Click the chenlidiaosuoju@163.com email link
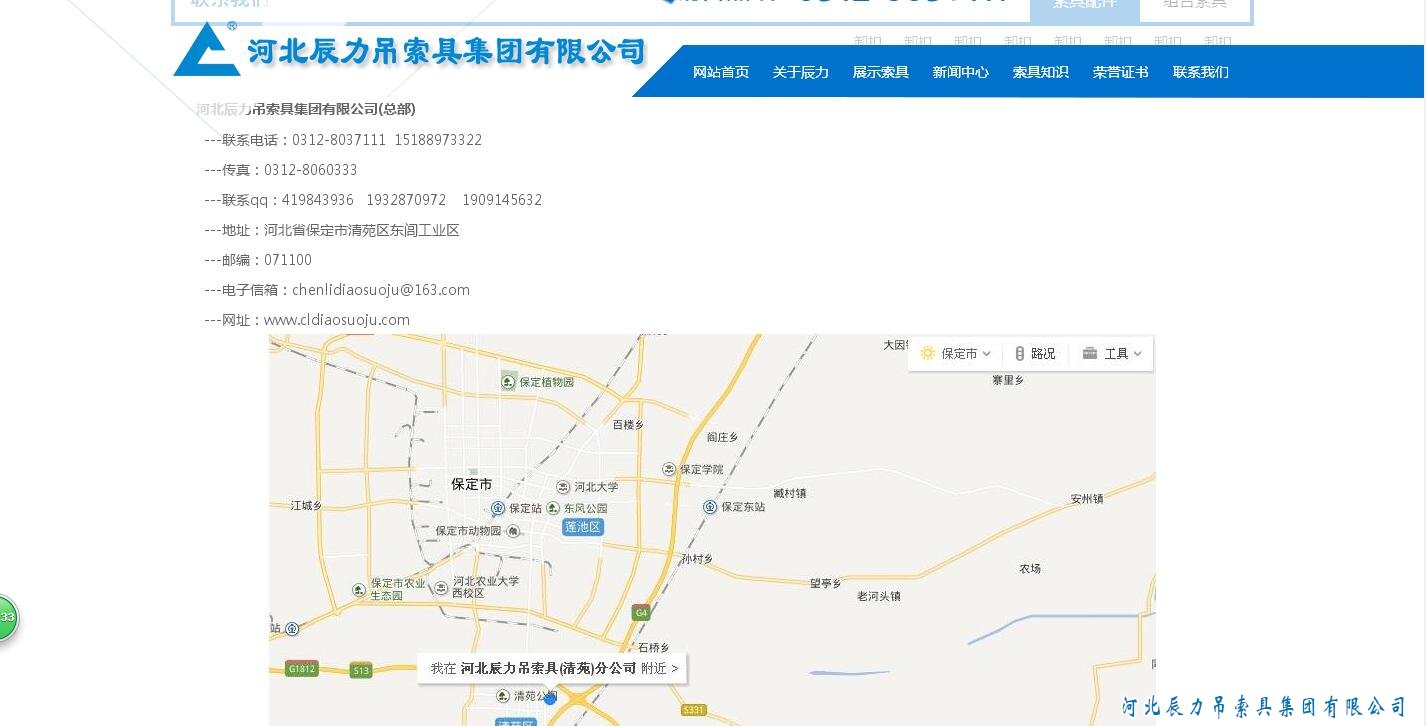The height and width of the screenshot is (726, 1426). pyautogui.click(x=381, y=290)
